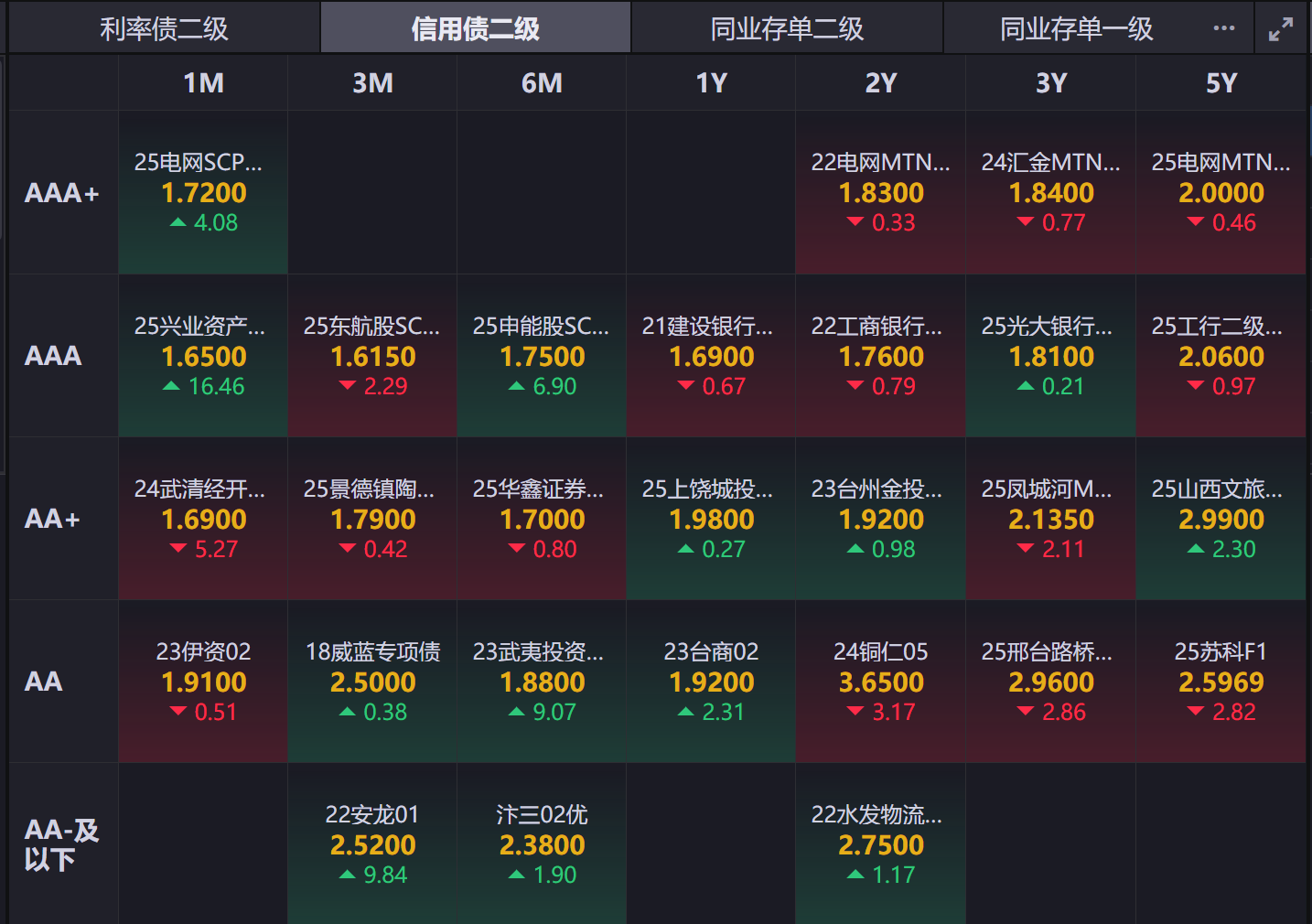Open the 25东航股SC... bond cell

click(372, 356)
